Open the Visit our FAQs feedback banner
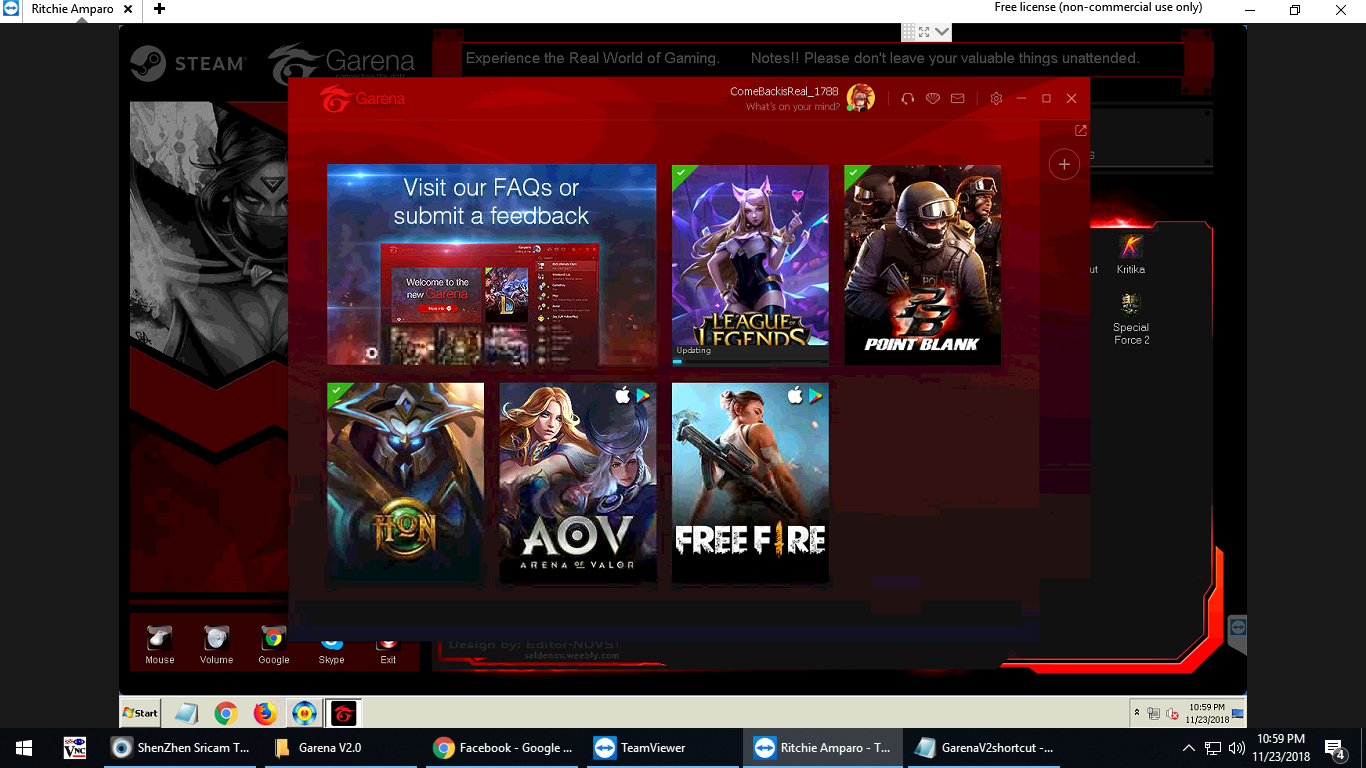Screen dimensions: 1366x768 491,265
